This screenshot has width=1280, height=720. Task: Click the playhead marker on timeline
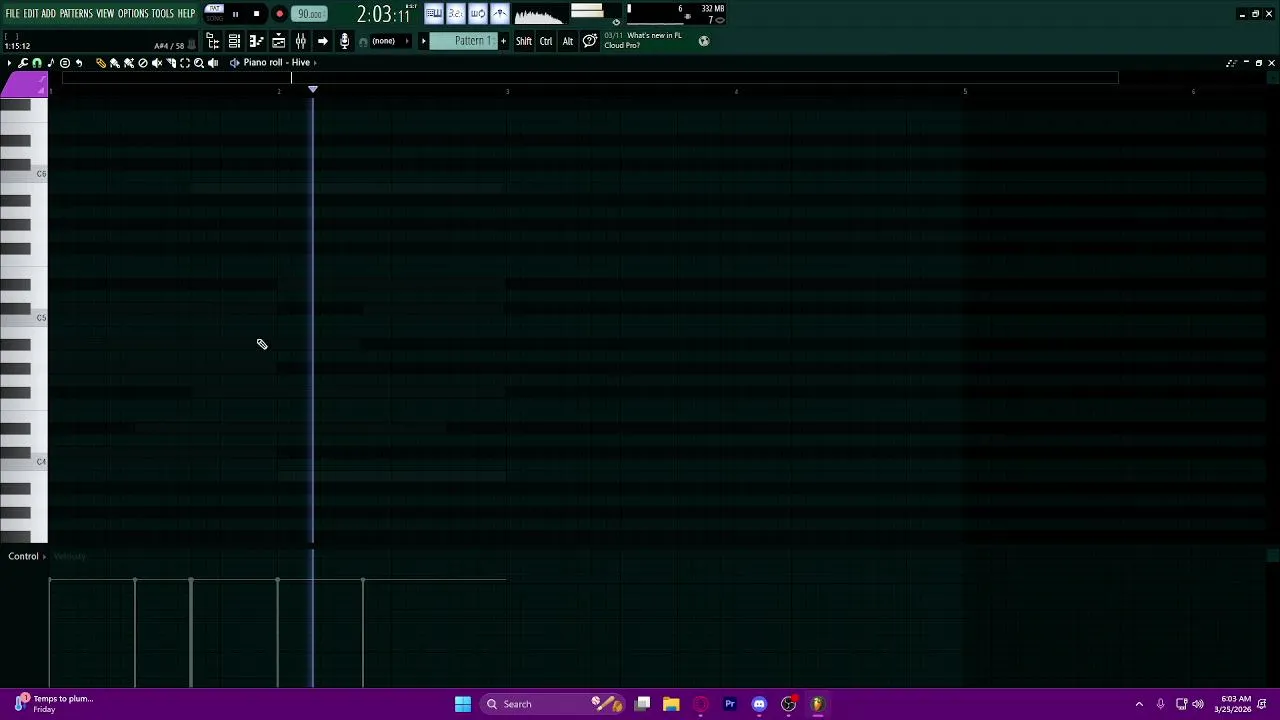(x=313, y=90)
